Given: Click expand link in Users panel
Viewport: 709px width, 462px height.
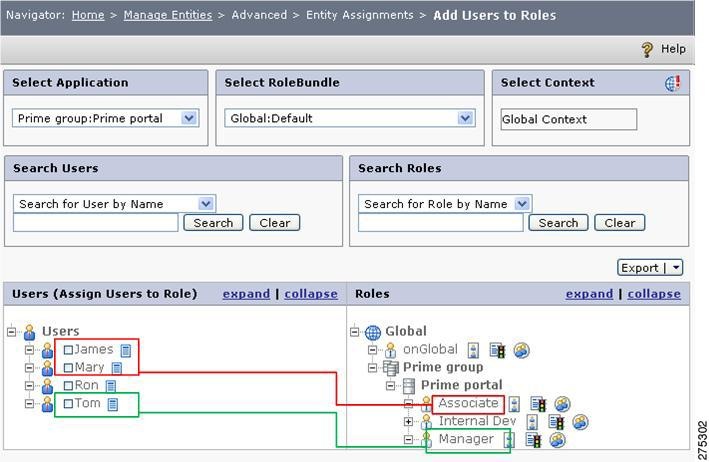Looking at the screenshot, I should point(246,294).
